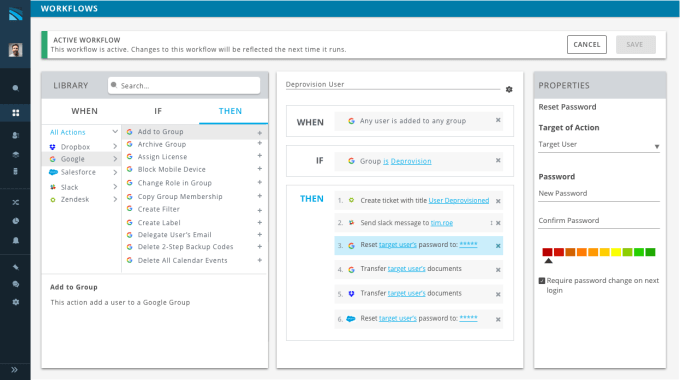The height and width of the screenshot is (380, 680).
Task: Open the workflow shuffle icon in sidebar
Action: click(16, 202)
